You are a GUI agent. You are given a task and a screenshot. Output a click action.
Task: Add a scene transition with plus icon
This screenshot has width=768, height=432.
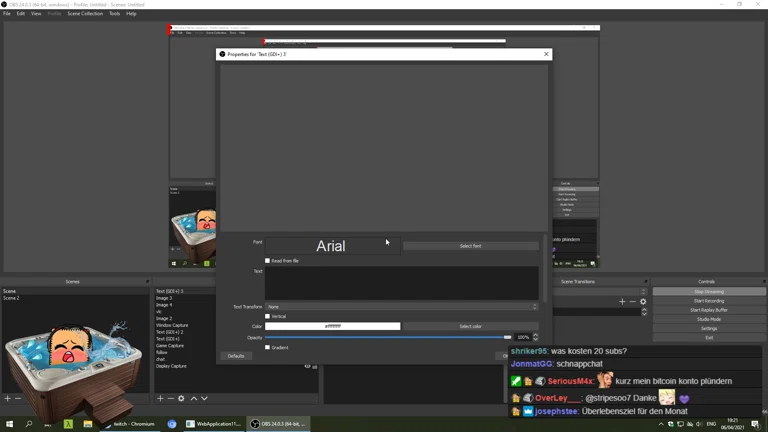pos(622,301)
